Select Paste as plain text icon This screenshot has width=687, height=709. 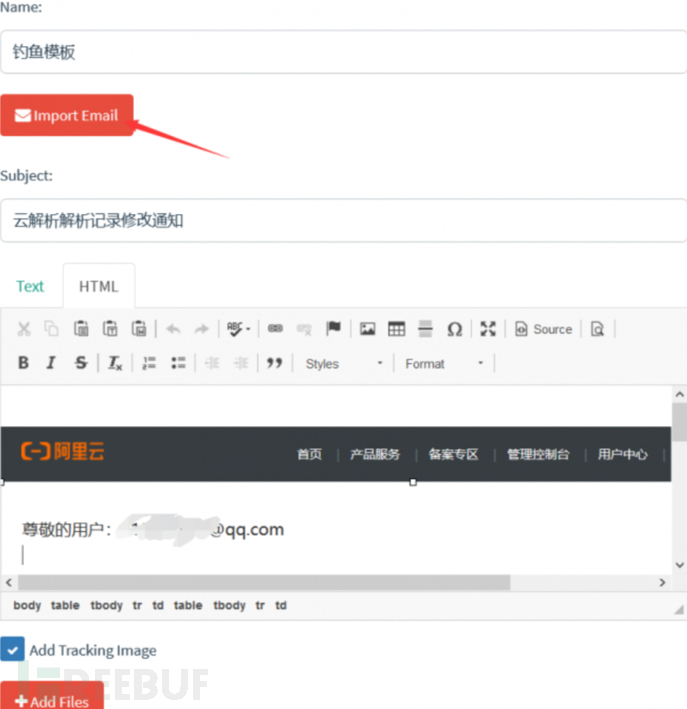tap(110, 329)
